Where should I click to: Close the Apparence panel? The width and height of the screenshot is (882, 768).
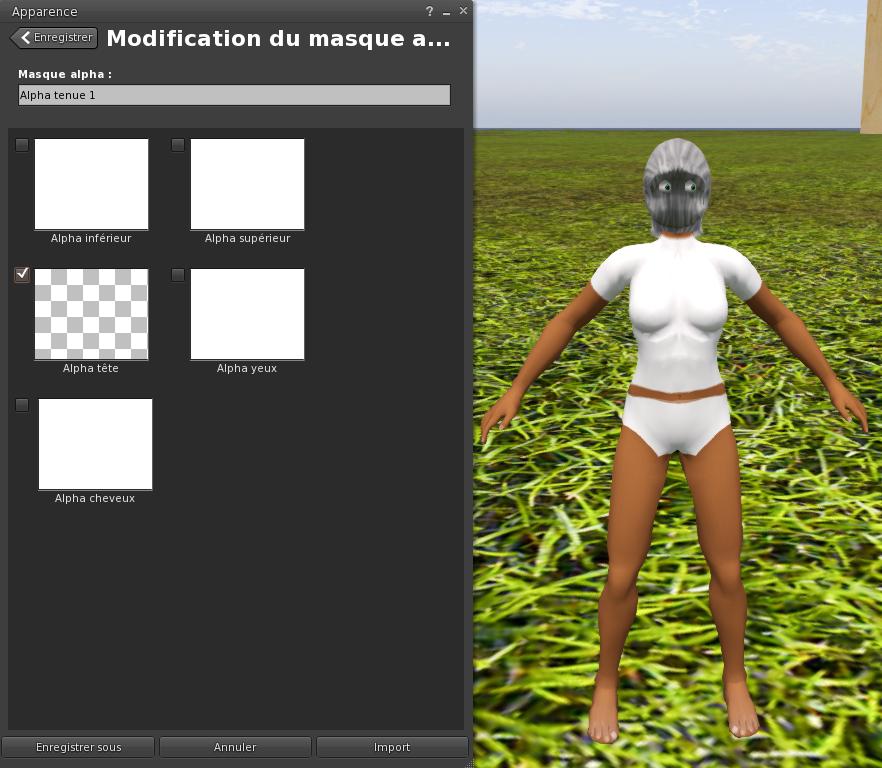tap(463, 11)
